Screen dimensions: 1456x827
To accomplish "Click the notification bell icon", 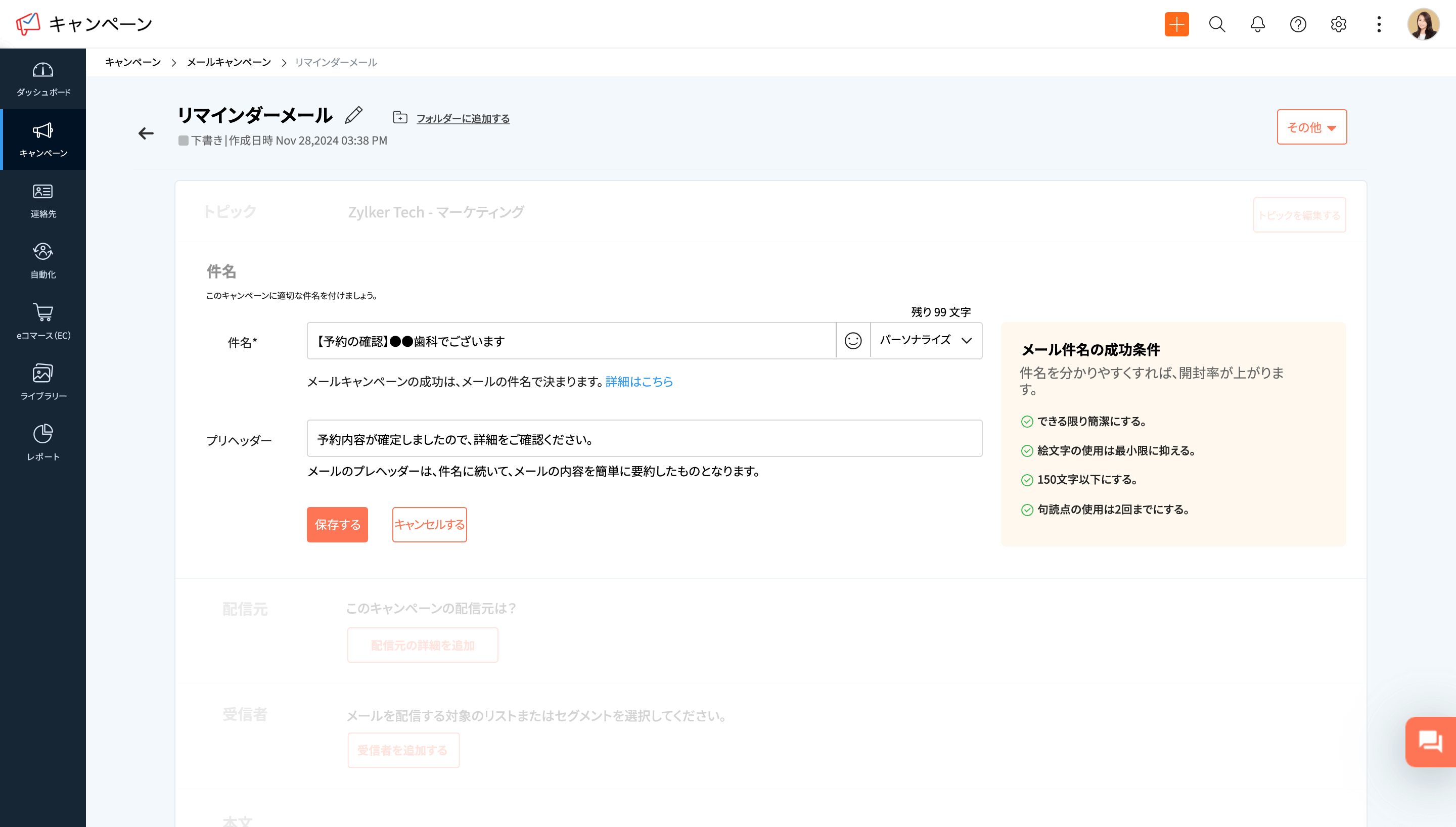I will click(1257, 24).
